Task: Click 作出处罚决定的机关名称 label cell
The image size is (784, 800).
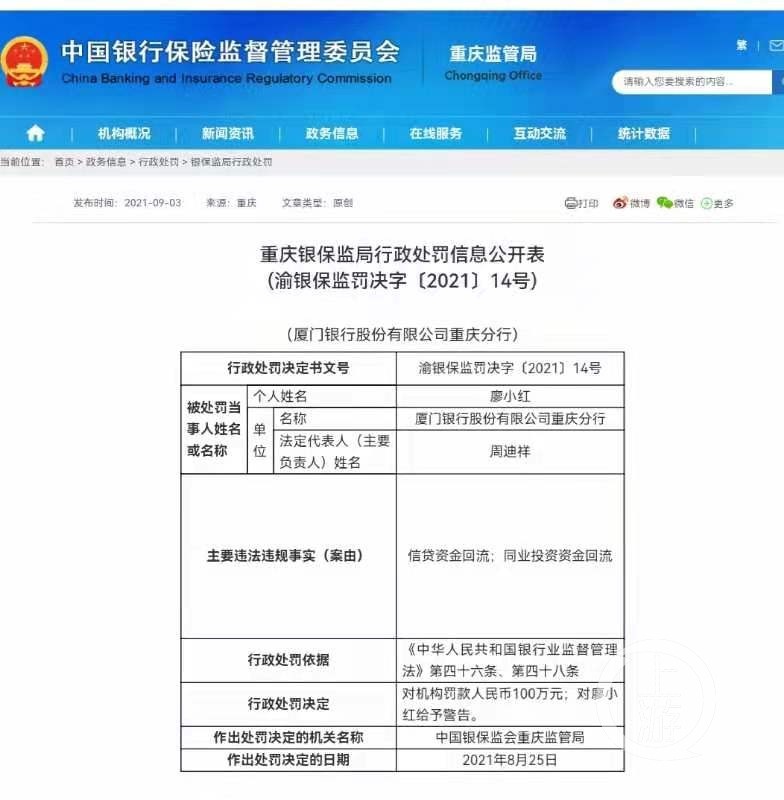Action: click(x=288, y=737)
